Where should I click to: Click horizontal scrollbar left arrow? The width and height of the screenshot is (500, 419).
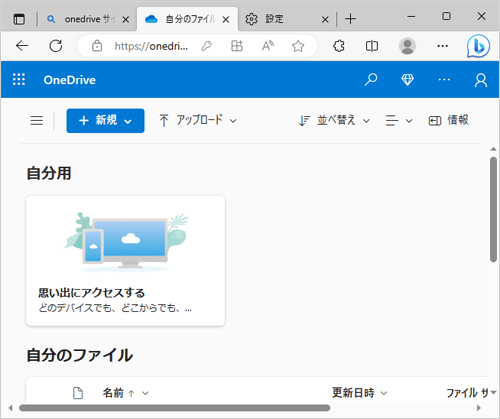[x=11, y=408]
